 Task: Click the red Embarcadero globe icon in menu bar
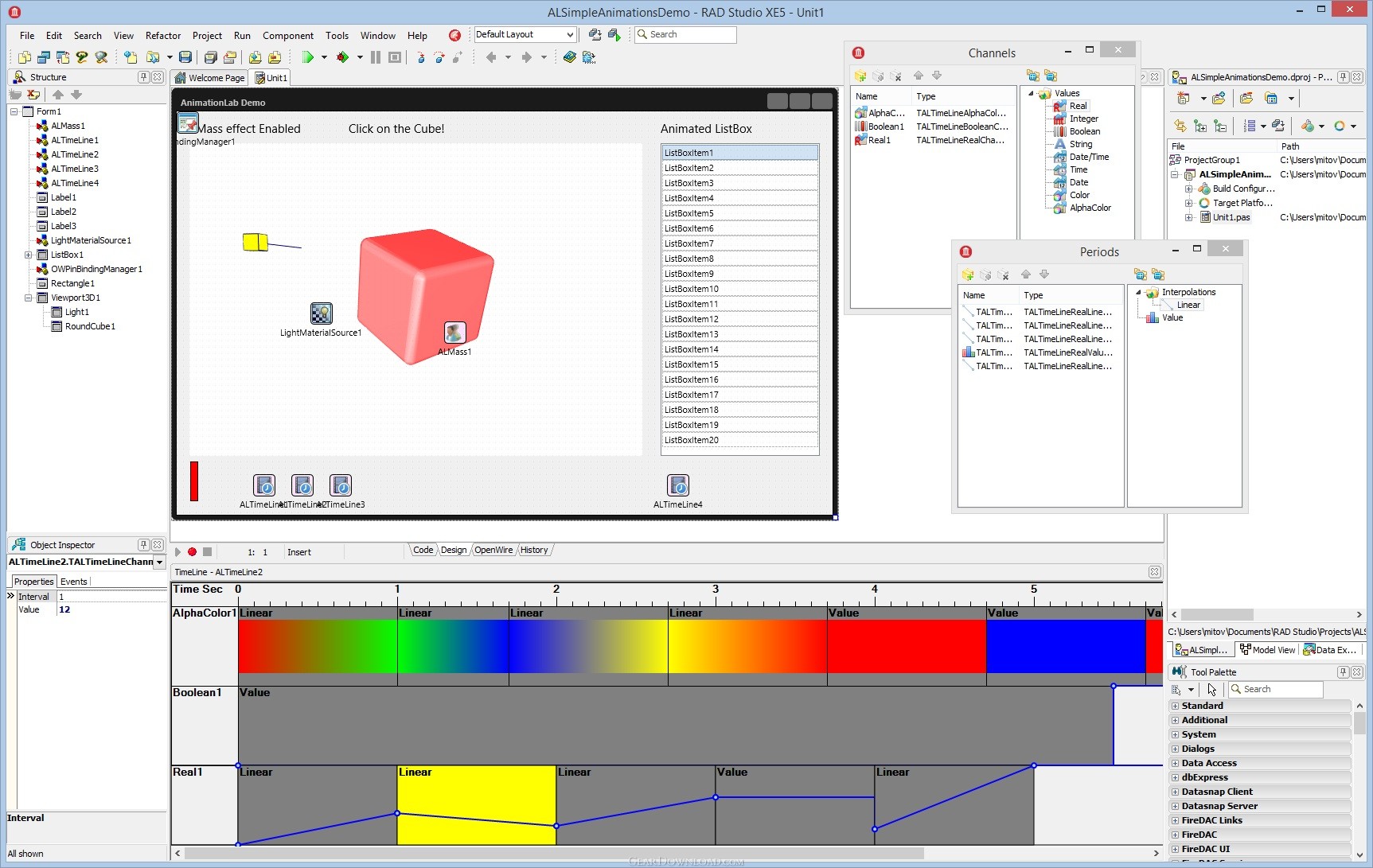454,35
